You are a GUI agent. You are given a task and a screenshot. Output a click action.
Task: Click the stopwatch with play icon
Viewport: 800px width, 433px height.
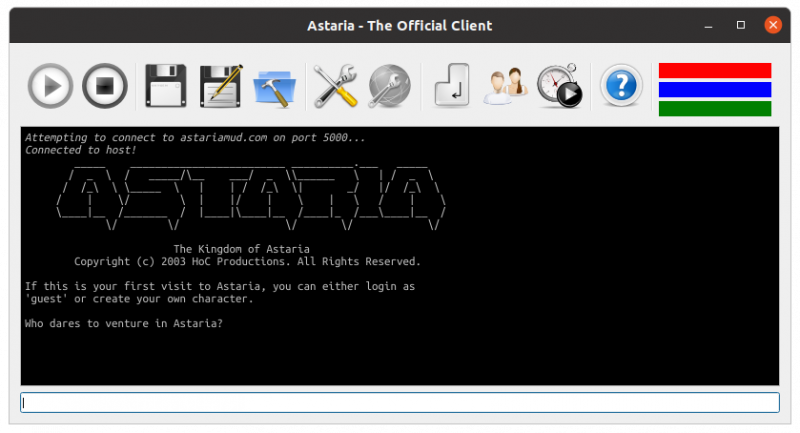559,86
